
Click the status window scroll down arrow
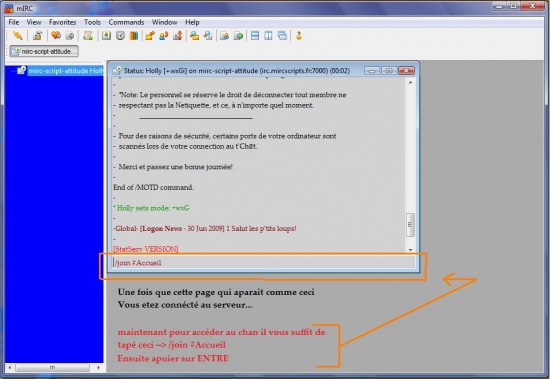point(410,250)
